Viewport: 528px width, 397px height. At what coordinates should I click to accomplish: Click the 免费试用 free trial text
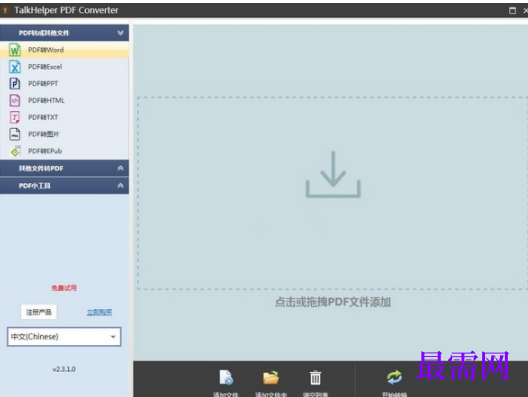[64, 288]
